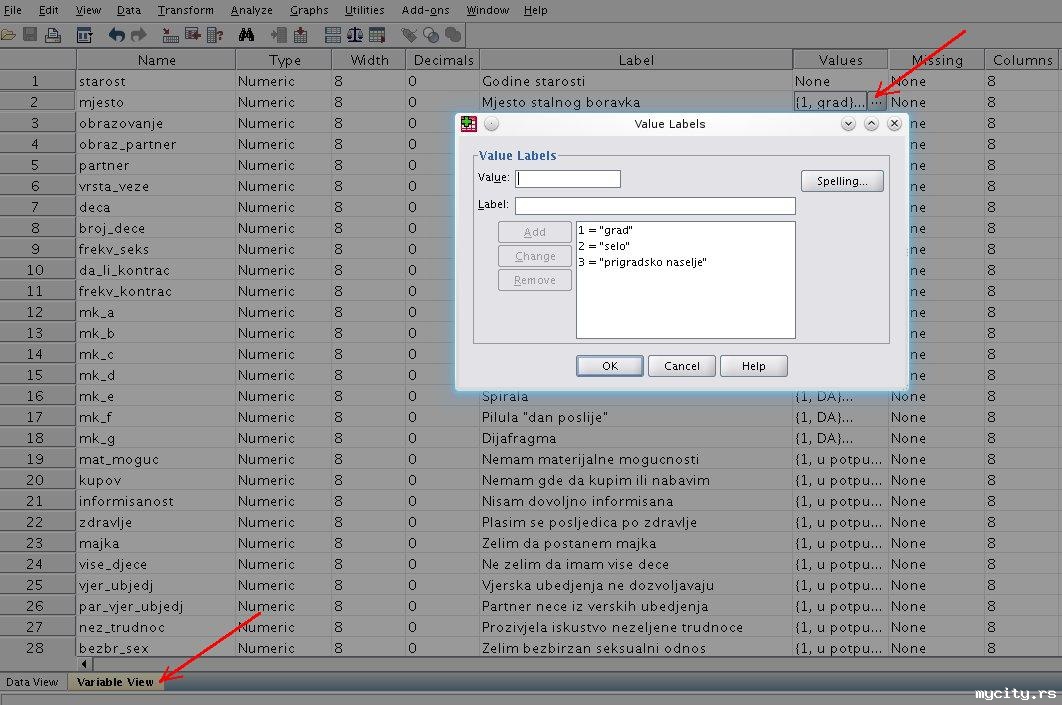The height and width of the screenshot is (705, 1062).
Task: Click the Find binoculars icon
Action: point(247,35)
